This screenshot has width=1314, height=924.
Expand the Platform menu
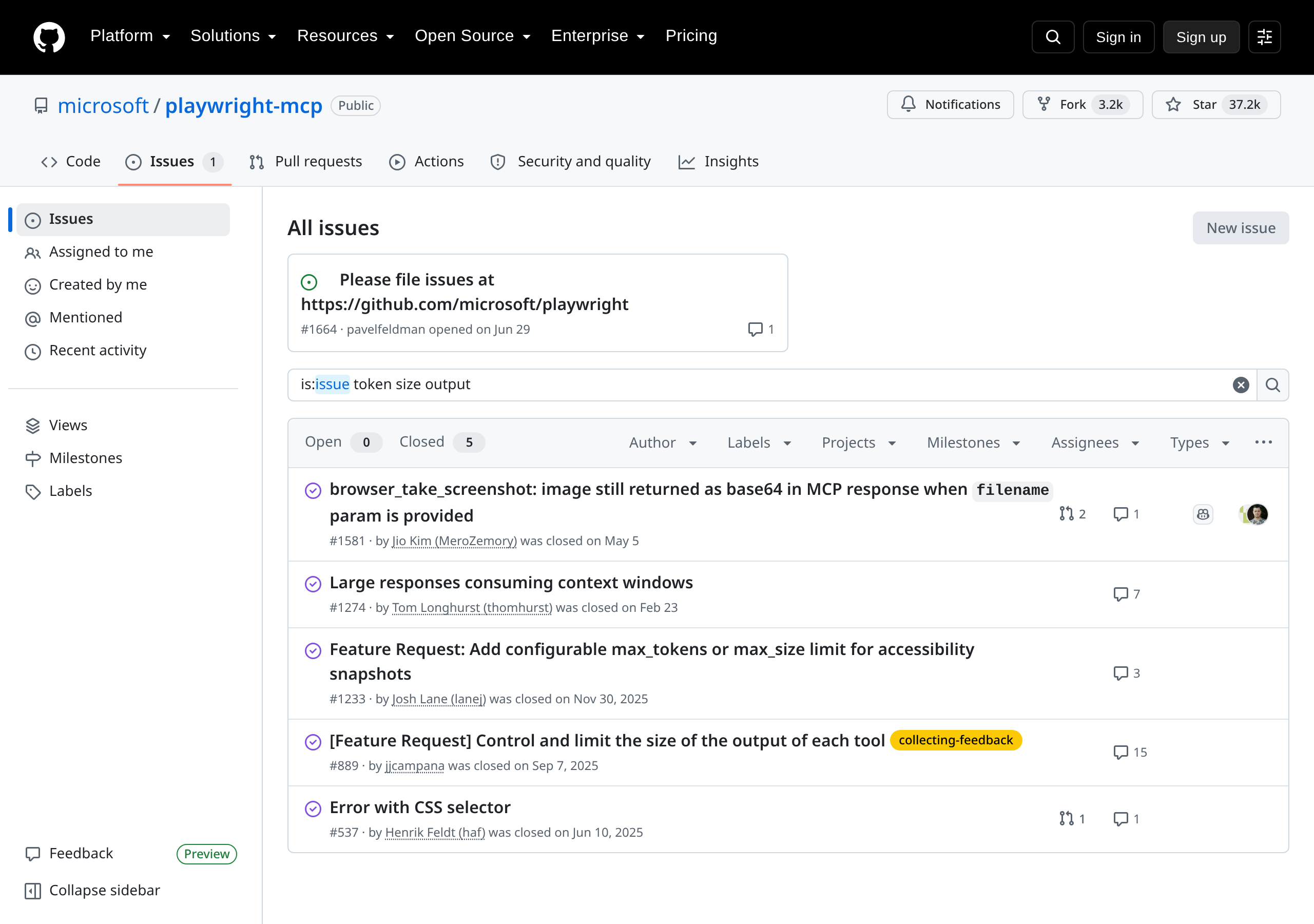(x=130, y=36)
